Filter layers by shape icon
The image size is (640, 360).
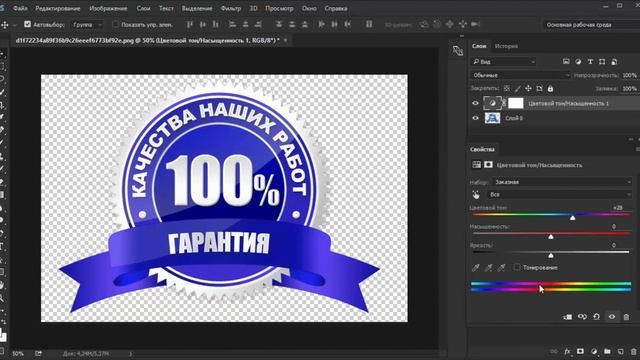tap(602, 62)
